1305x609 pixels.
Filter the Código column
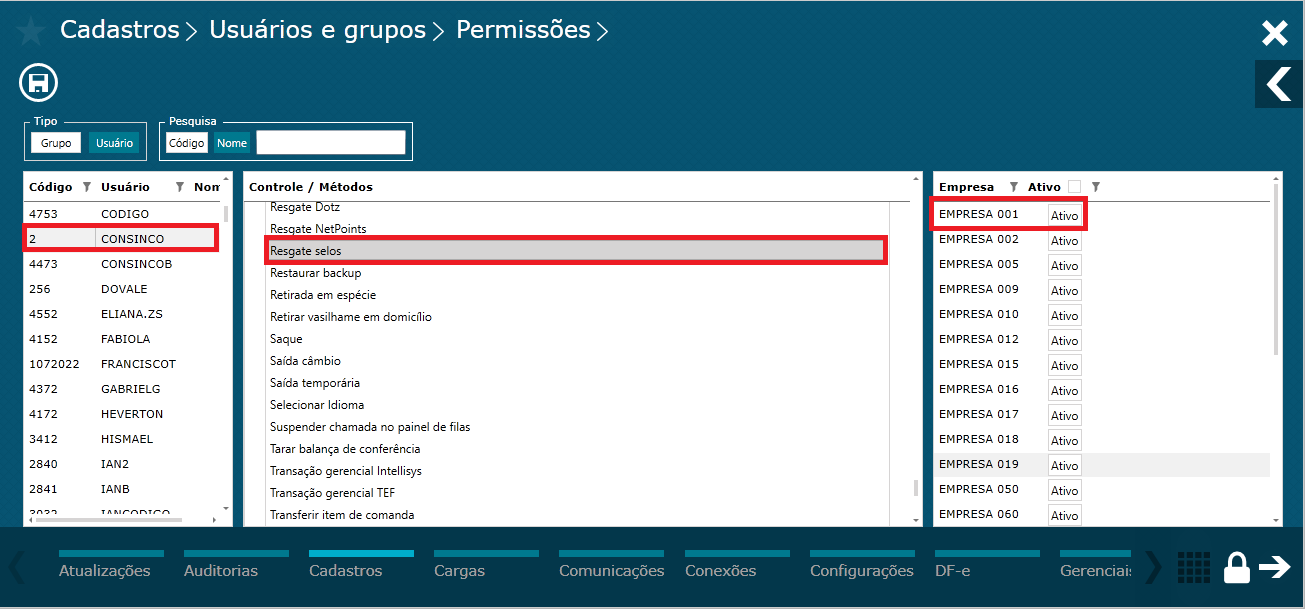86,187
